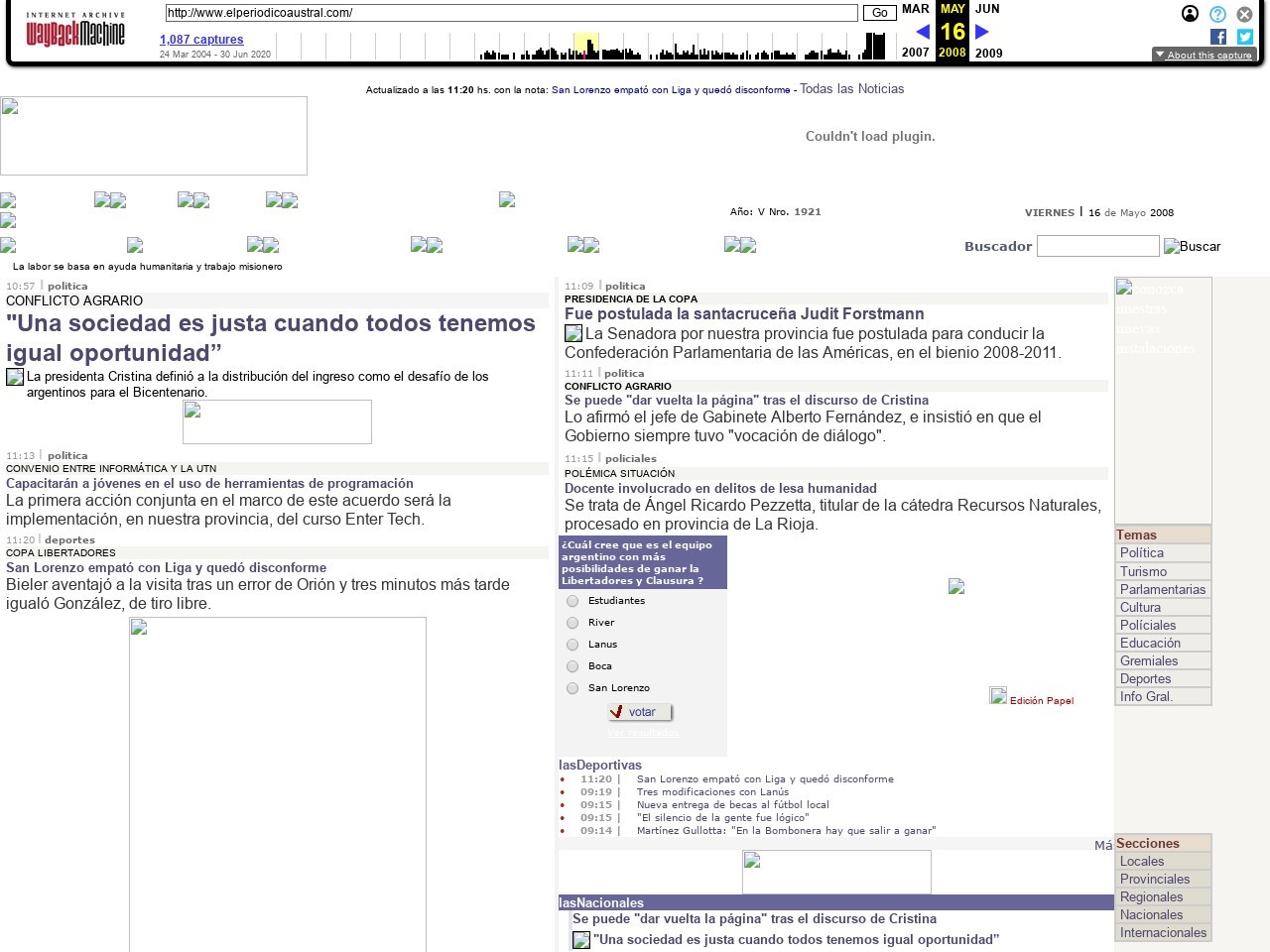Open the Wayback Machine help icon

1216,14
